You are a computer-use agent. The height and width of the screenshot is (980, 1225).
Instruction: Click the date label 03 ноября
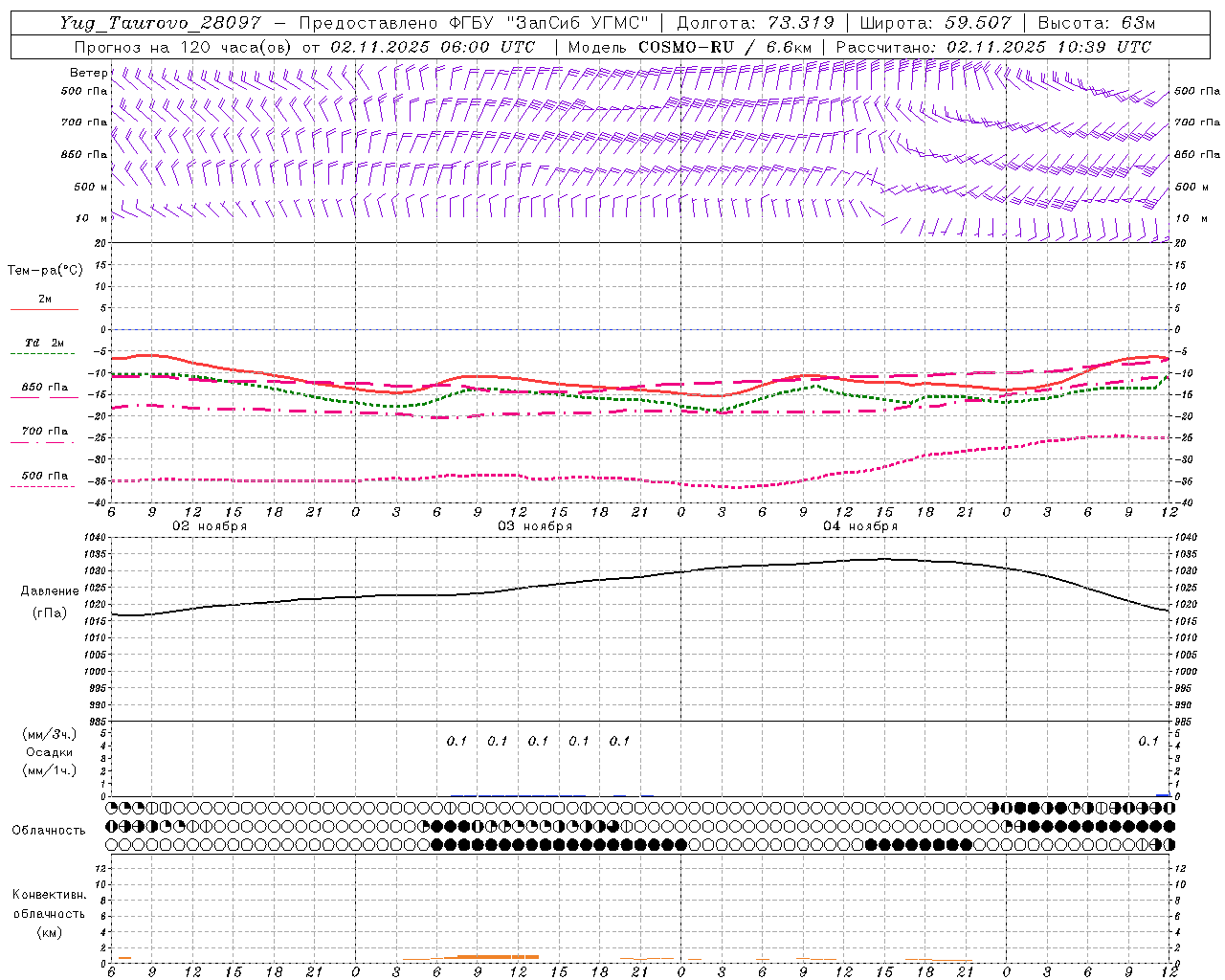(x=535, y=526)
